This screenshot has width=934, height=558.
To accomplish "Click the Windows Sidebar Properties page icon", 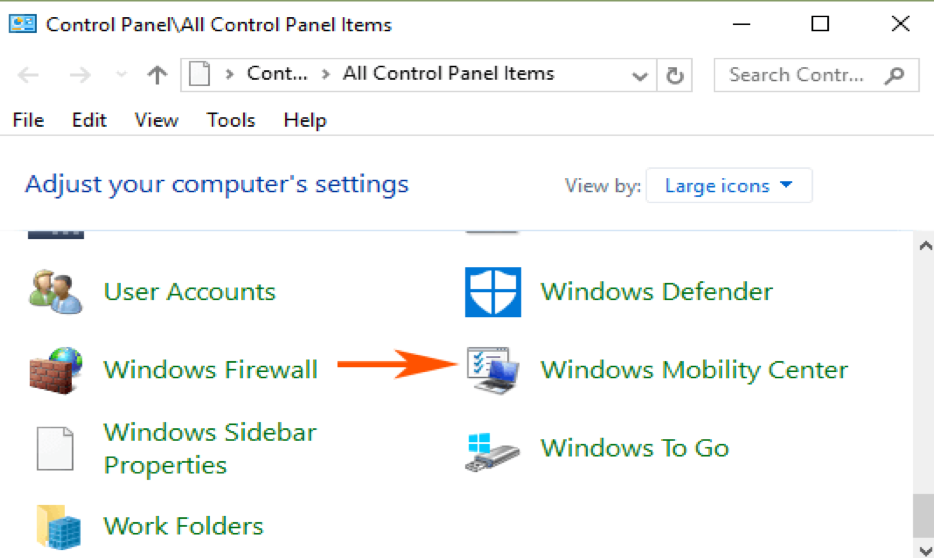I will click(x=54, y=448).
